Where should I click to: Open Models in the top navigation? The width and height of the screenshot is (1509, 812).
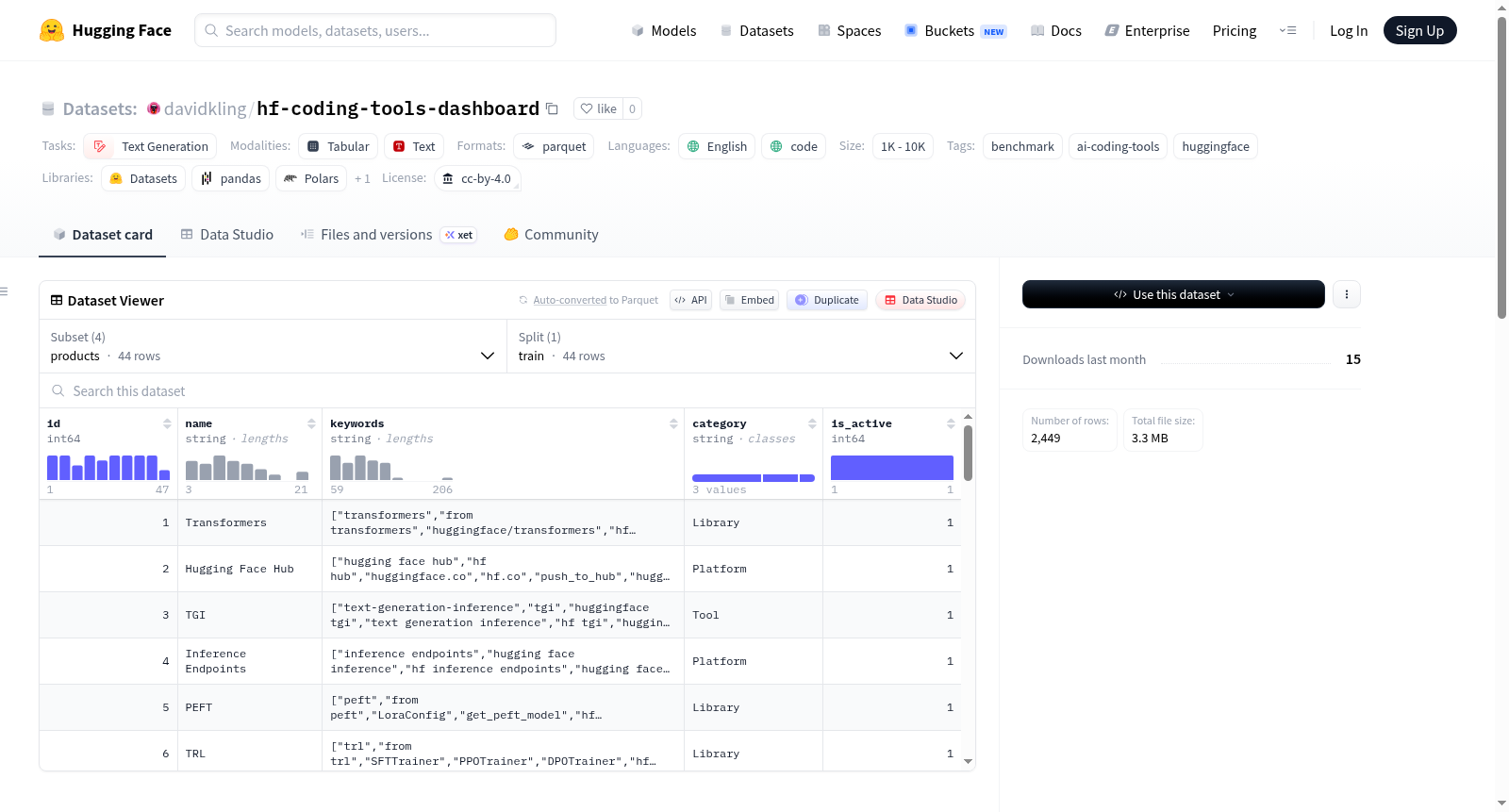[664, 30]
